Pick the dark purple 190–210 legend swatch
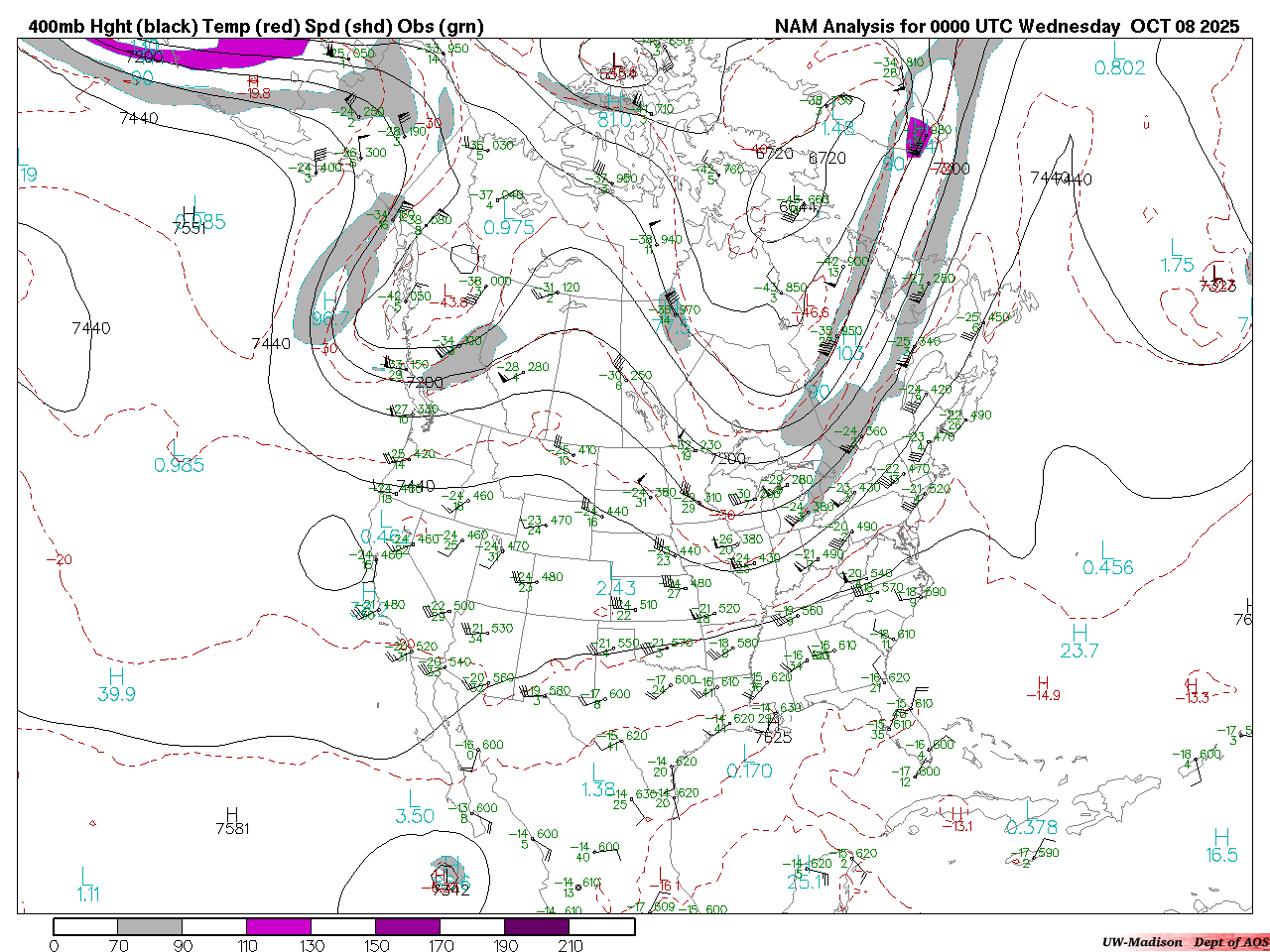 (x=537, y=926)
